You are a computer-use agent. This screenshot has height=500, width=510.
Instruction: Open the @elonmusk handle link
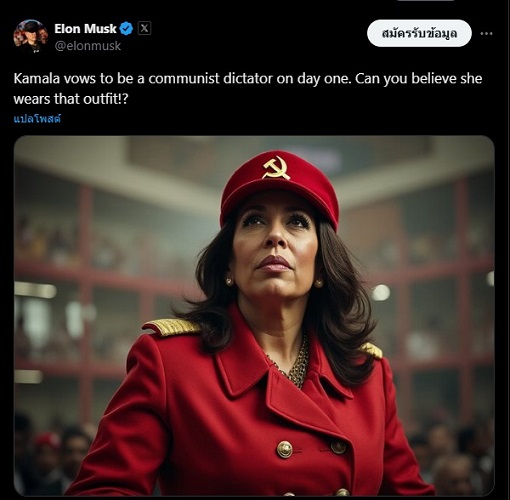point(87,46)
